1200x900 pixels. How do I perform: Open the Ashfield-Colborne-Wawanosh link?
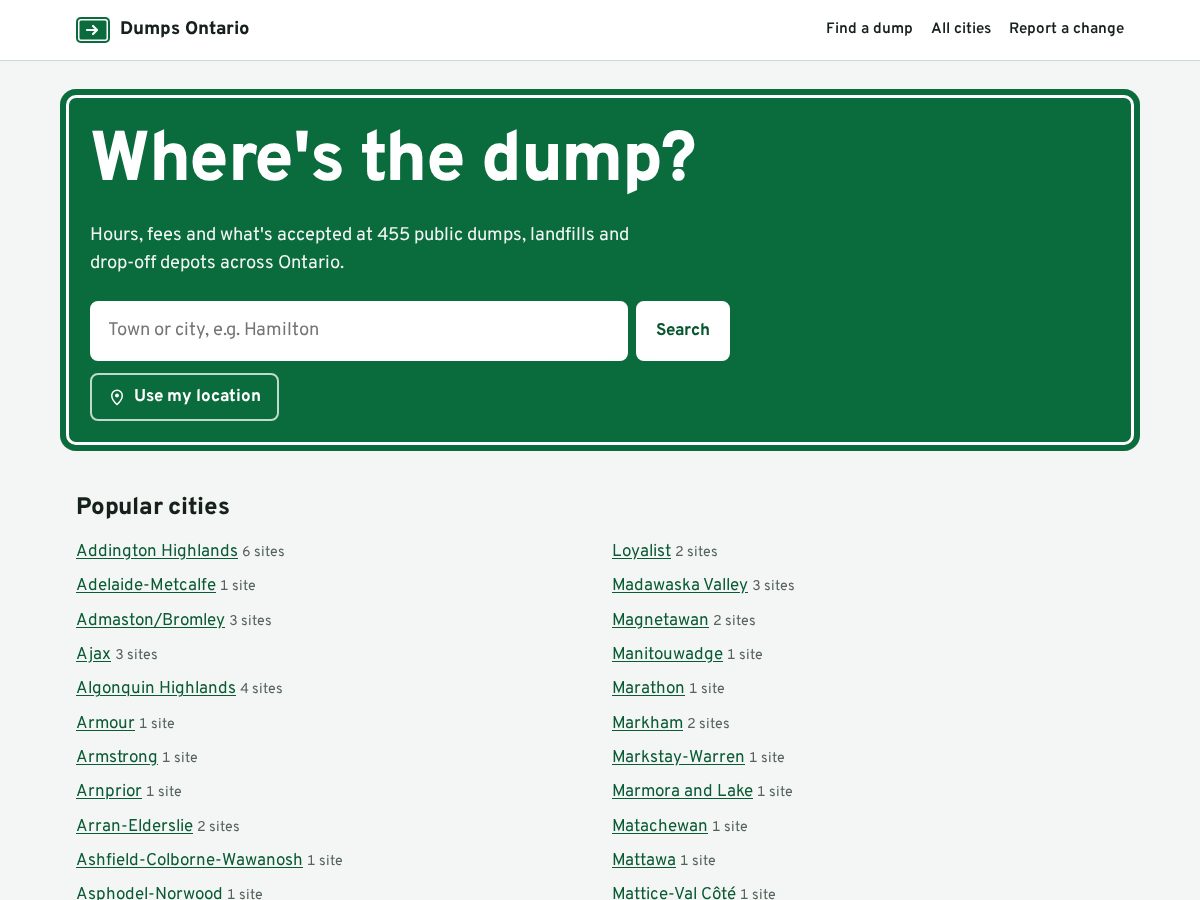(189, 860)
